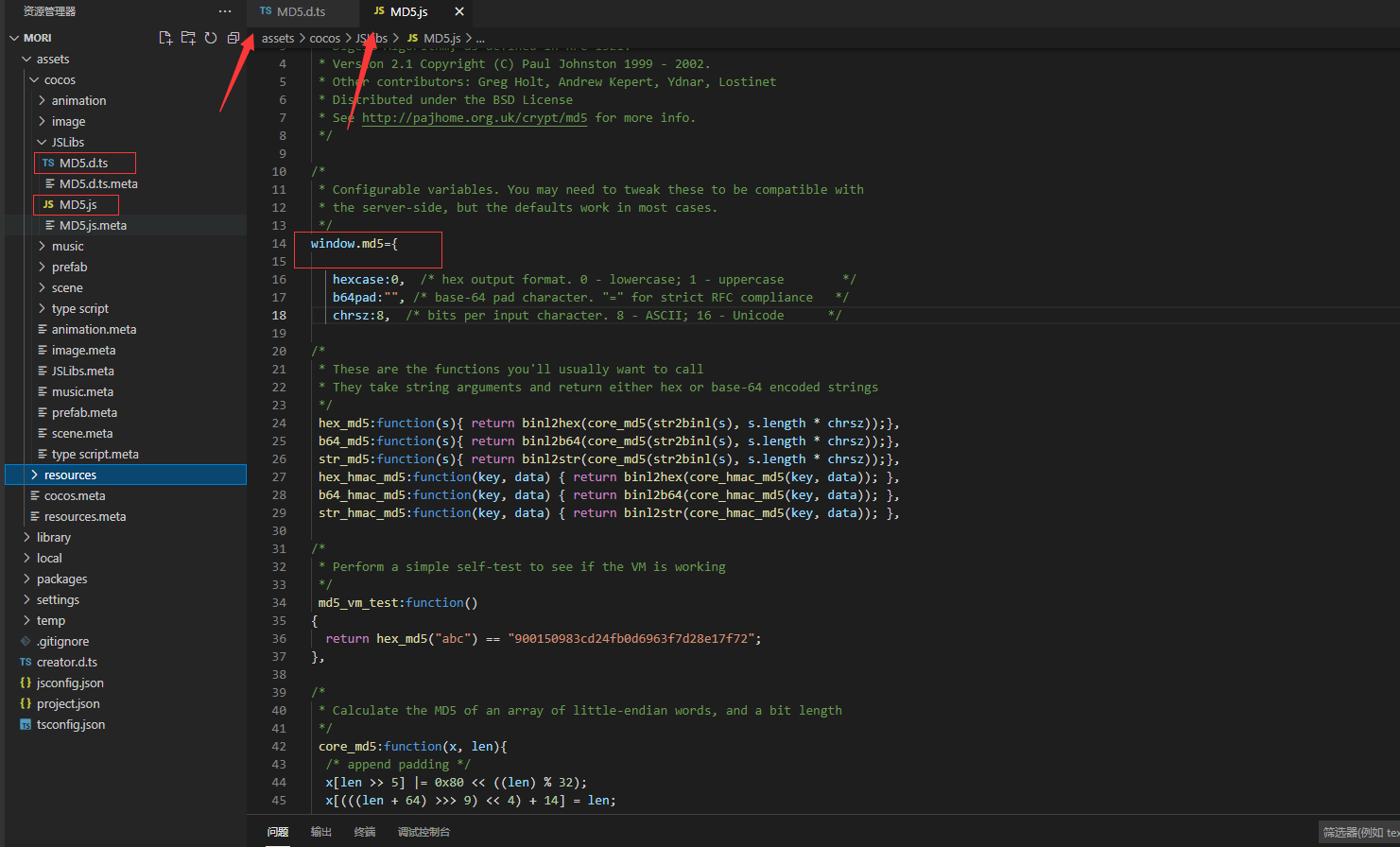Refresh the MORI explorer tree
Viewport: 1400px width, 847px height.
211,38
